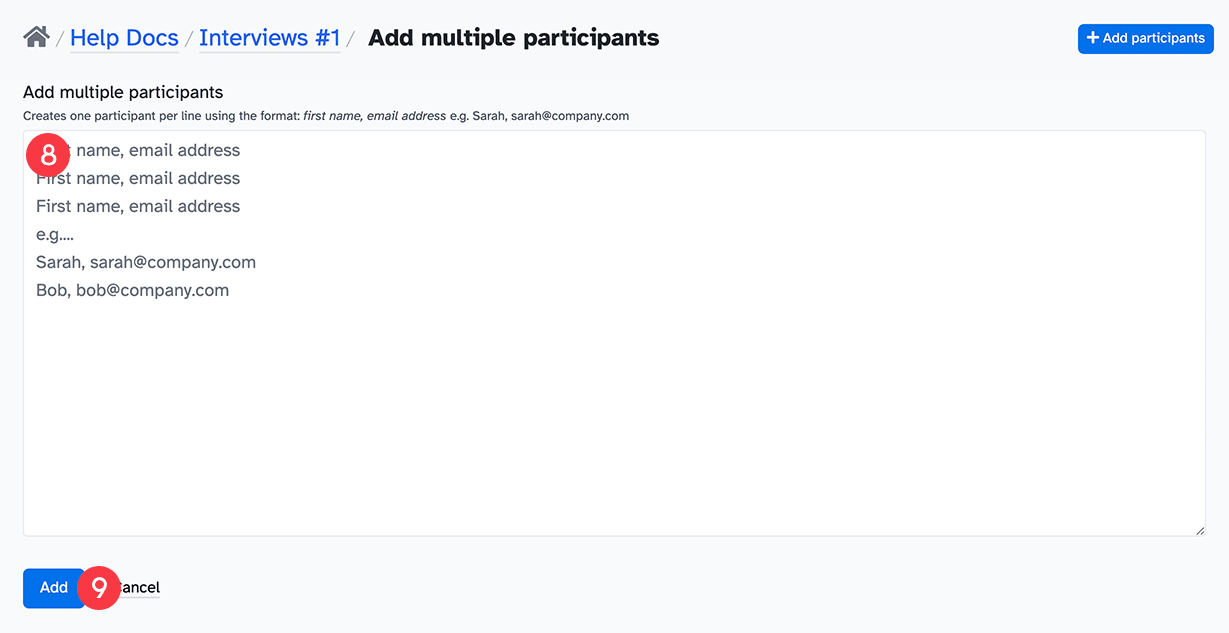
Task: Click the bold page title in breadcrumb
Action: pyautogui.click(x=513, y=38)
